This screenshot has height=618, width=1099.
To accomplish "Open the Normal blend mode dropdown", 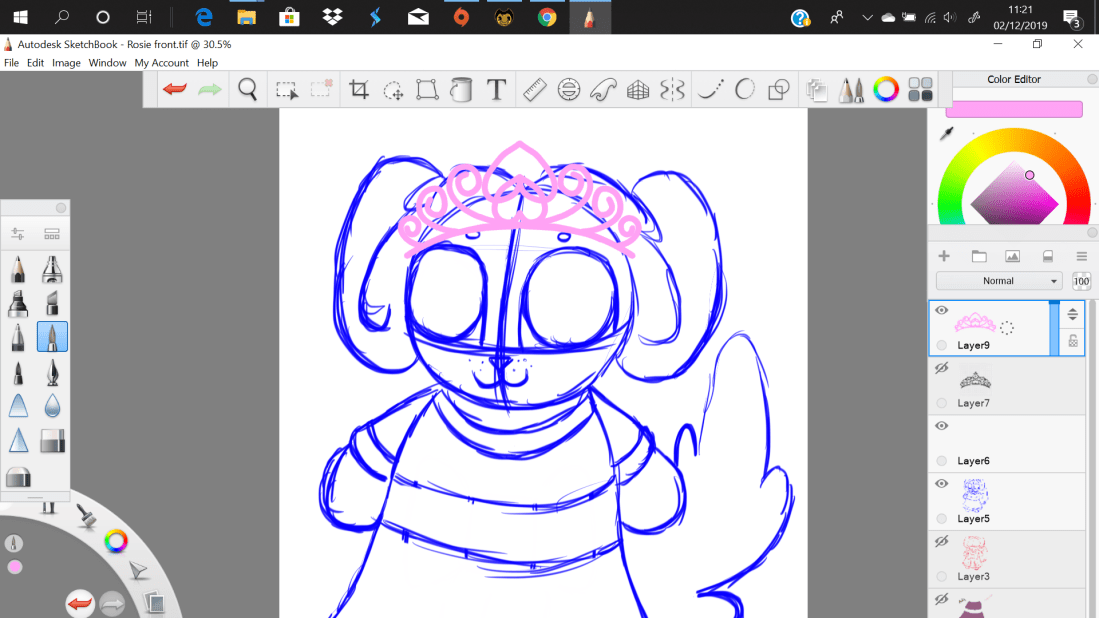I will point(998,281).
